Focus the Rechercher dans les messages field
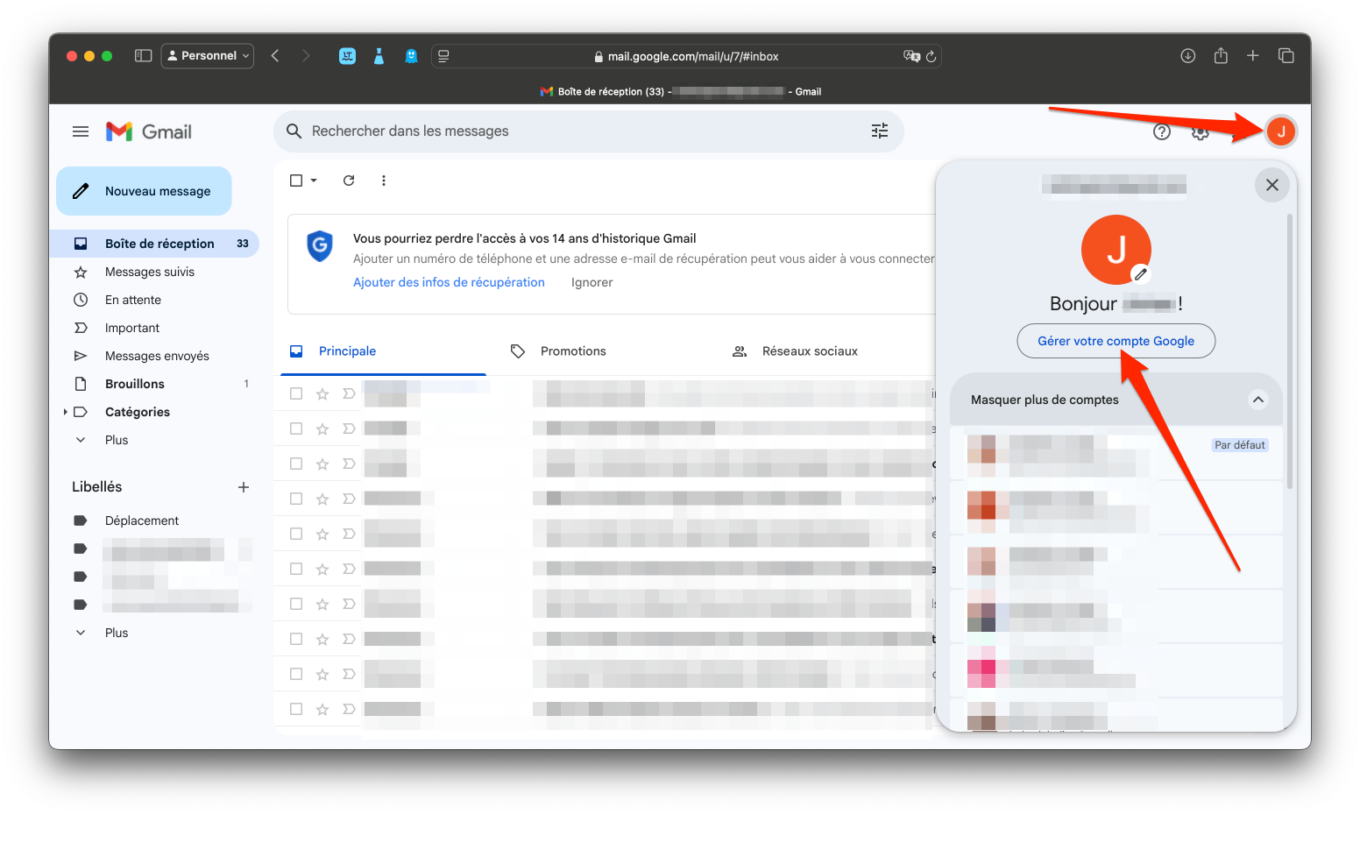Viewport: 1360px width, 850px height. point(588,131)
